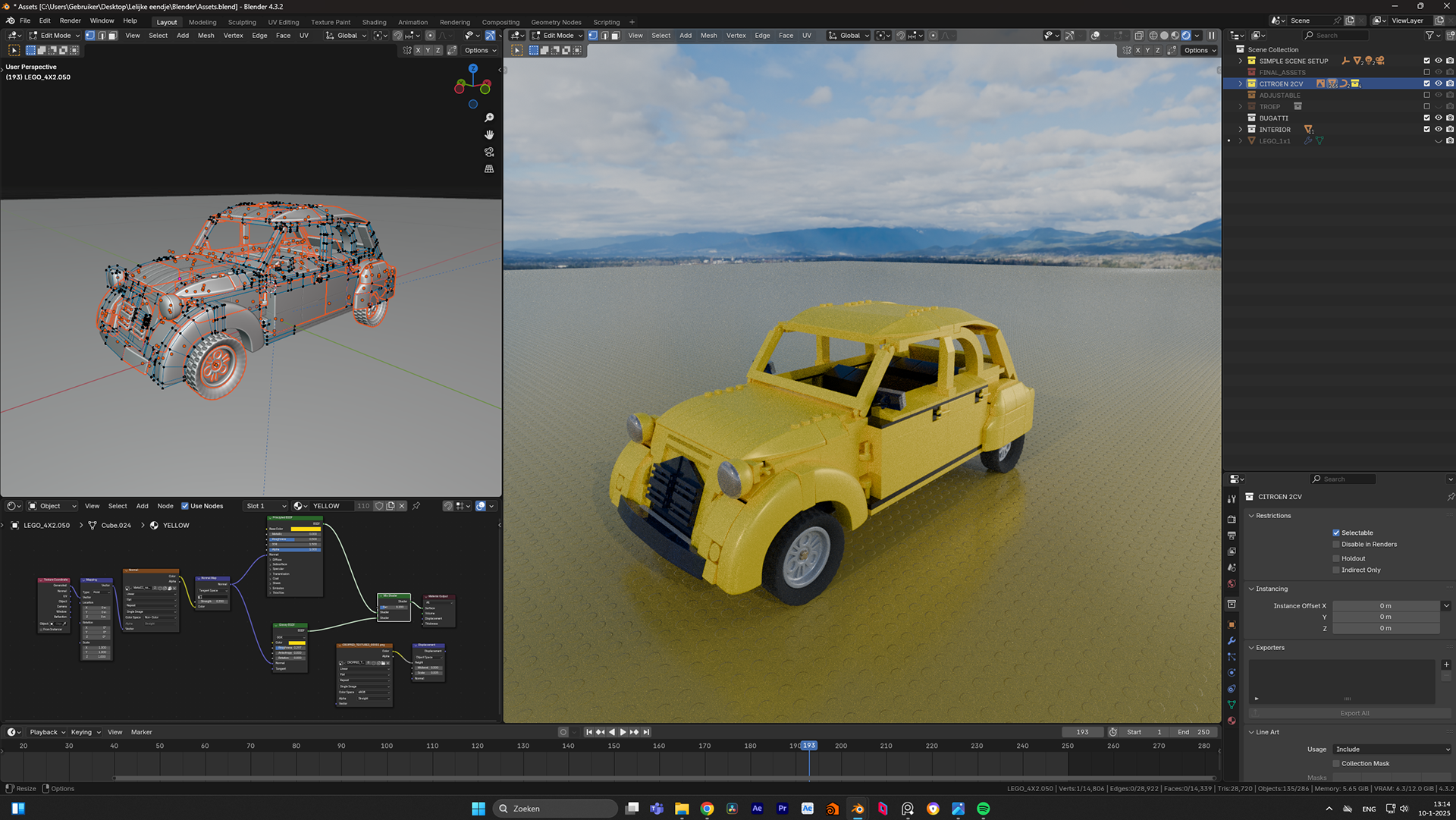The height and width of the screenshot is (820, 1456).
Task: Open the Modifiers wrench properties tab
Action: [1232, 641]
